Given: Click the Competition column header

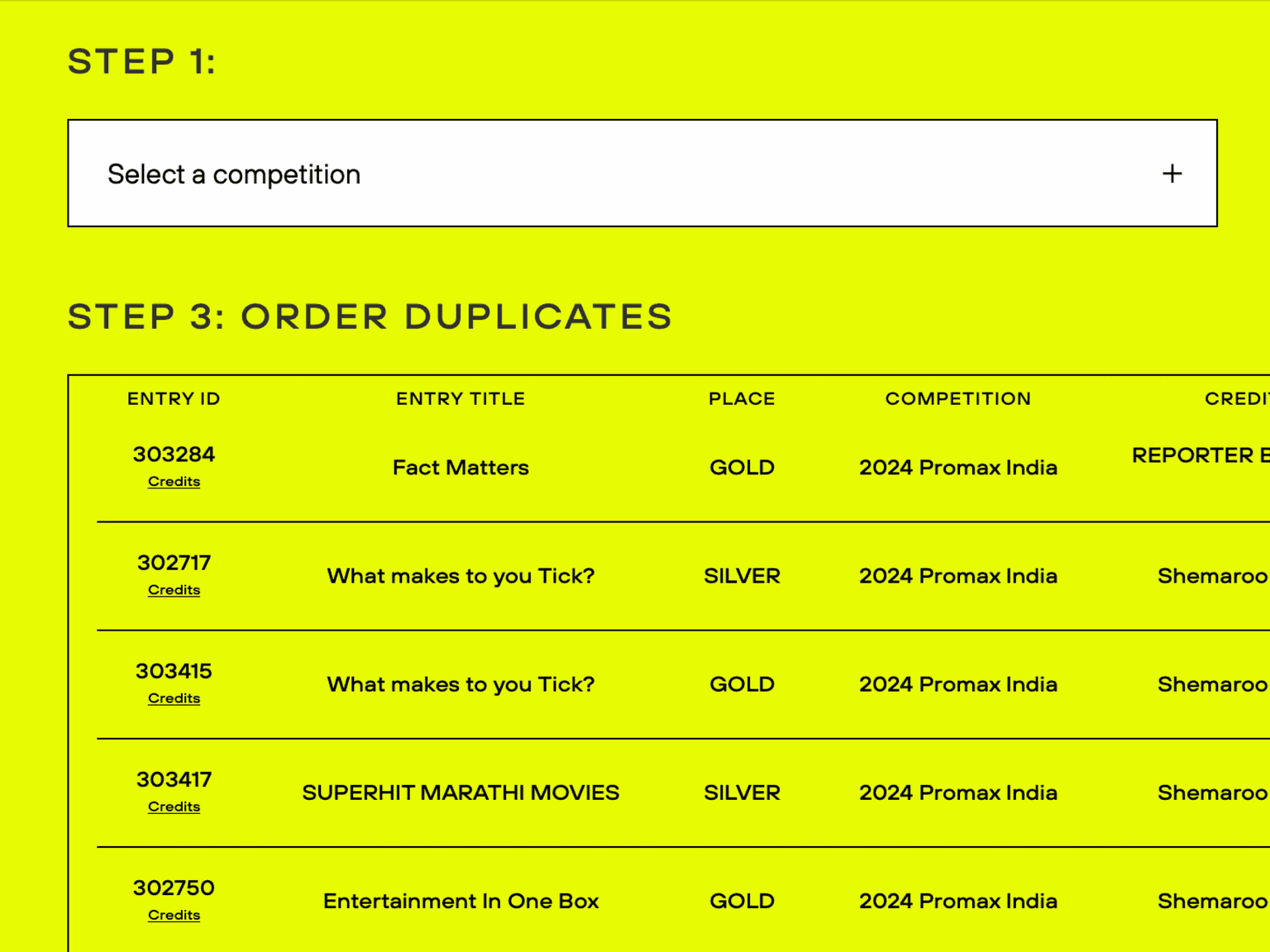Looking at the screenshot, I should click(x=958, y=399).
